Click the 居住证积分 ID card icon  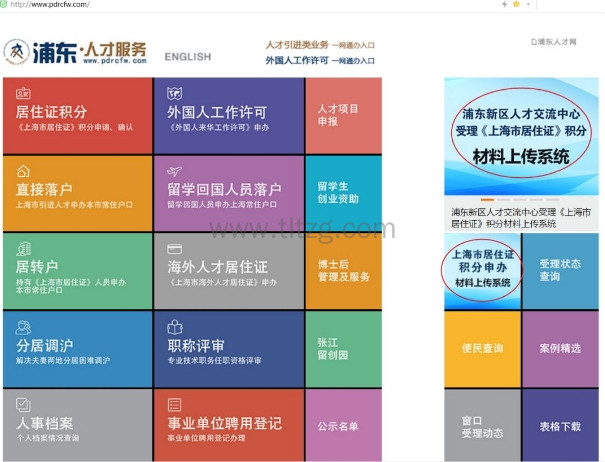pyautogui.click(x=24, y=93)
